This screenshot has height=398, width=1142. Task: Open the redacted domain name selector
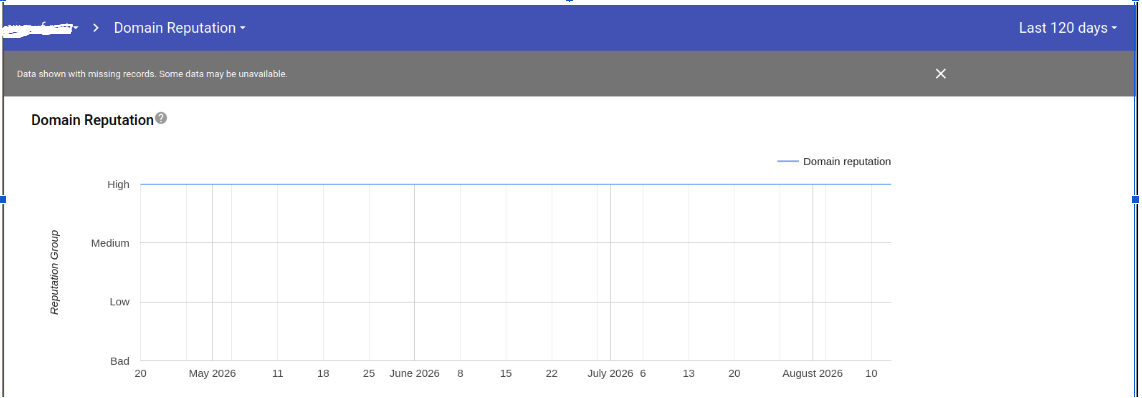pyautogui.click(x=41, y=28)
